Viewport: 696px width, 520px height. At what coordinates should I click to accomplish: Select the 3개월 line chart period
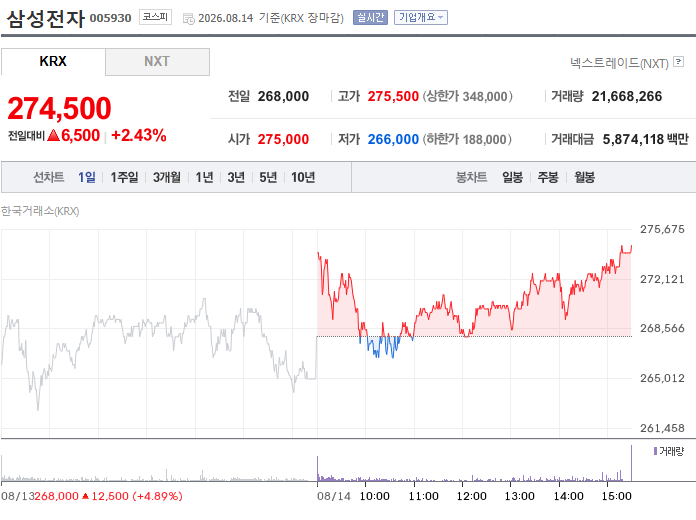167,177
